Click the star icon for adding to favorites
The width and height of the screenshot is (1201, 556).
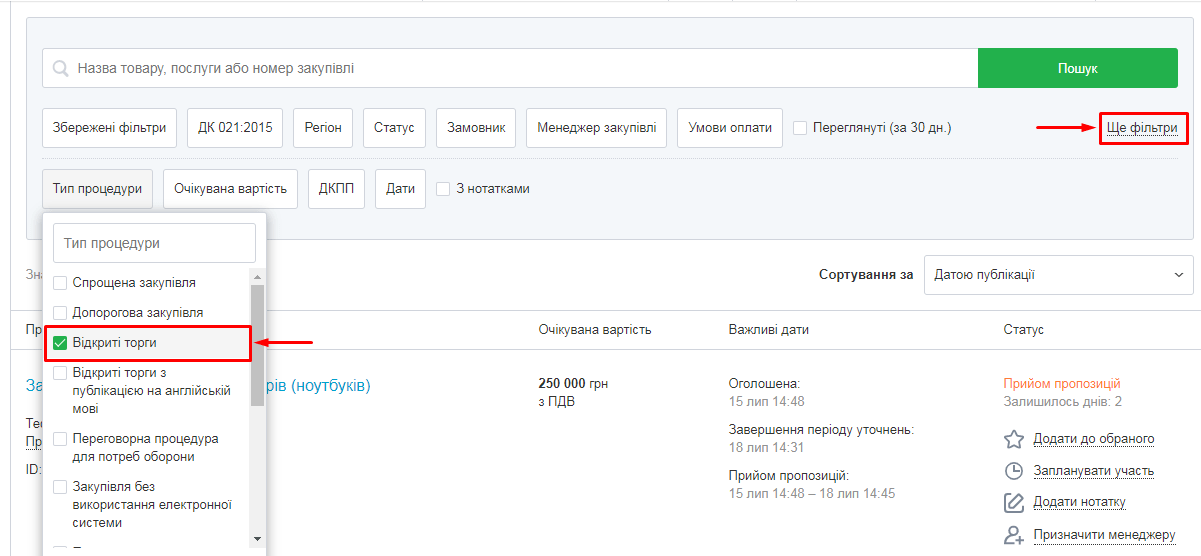click(1014, 439)
